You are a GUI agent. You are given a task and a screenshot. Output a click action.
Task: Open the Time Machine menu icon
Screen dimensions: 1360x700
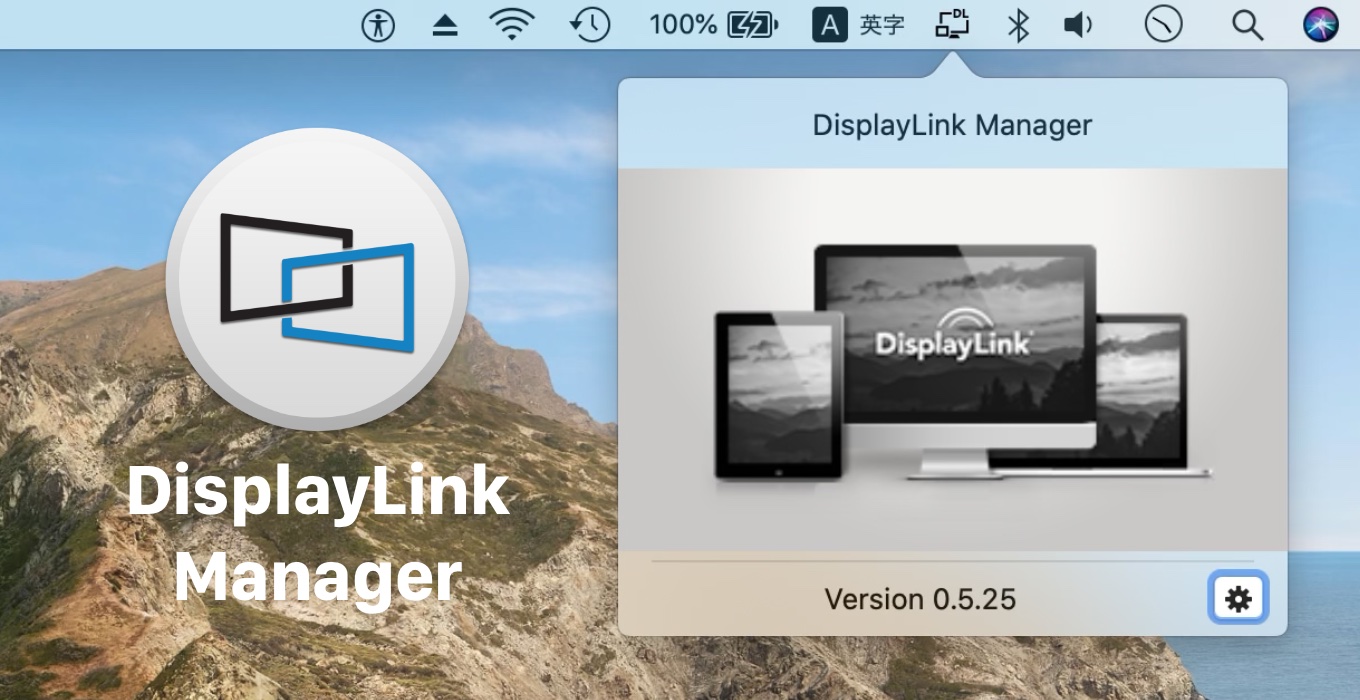tap(590, 25)
